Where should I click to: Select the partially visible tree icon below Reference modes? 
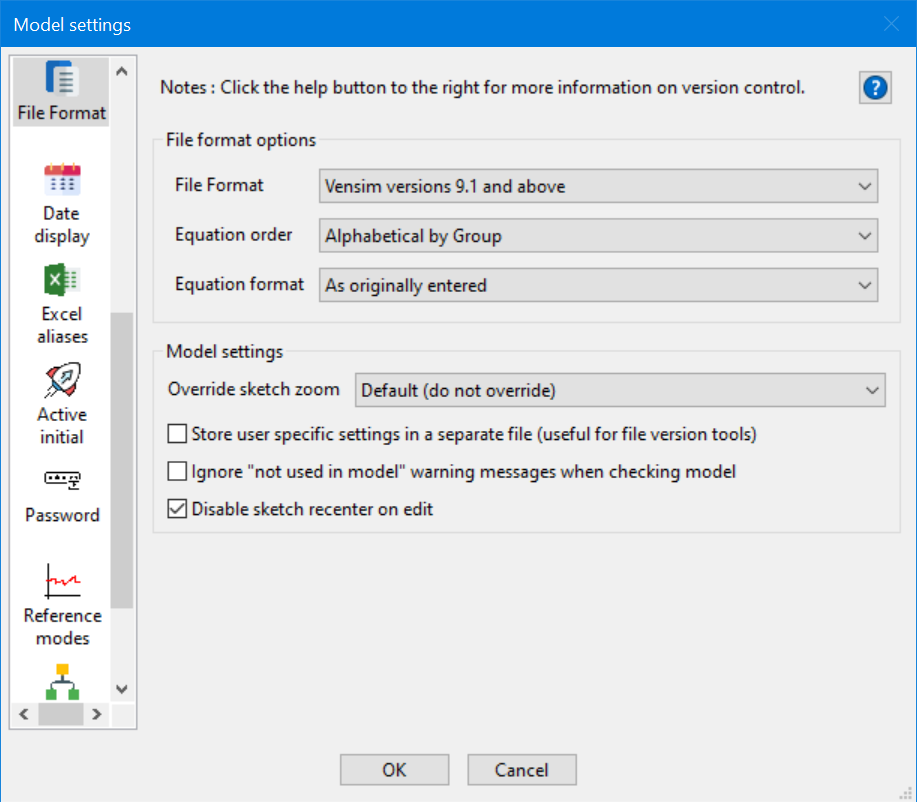pos(60,683)
